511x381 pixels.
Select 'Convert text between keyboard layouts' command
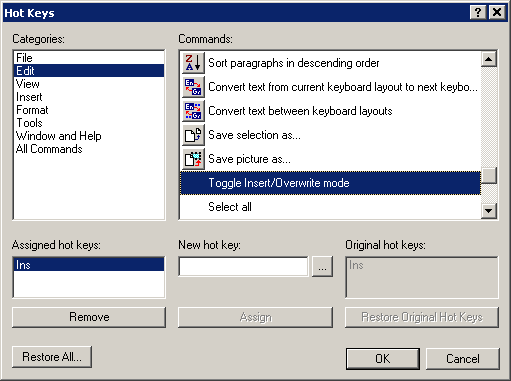point(330,111)
